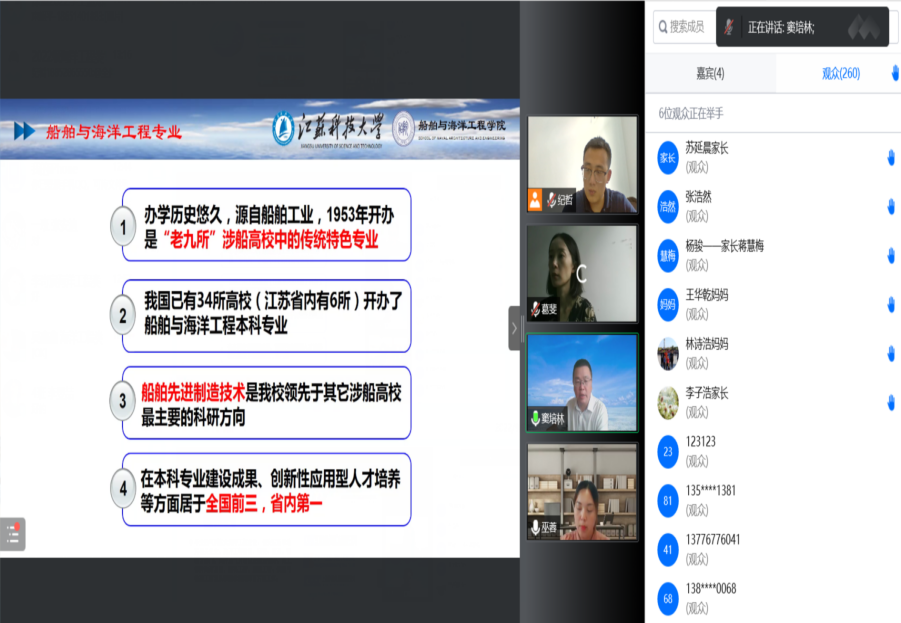Click the 搜索成员 search field

[686, 27]
